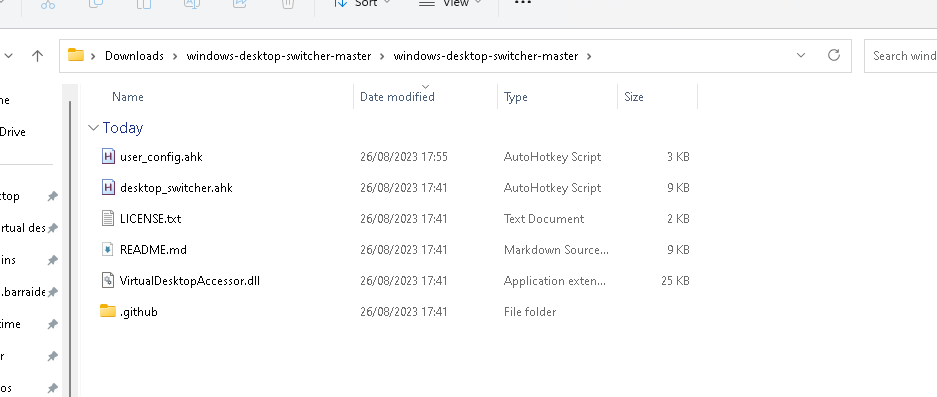Click the LICENSE.txt text document icon
This screenshot has height=397, width=937.
(x=108, y=218)
